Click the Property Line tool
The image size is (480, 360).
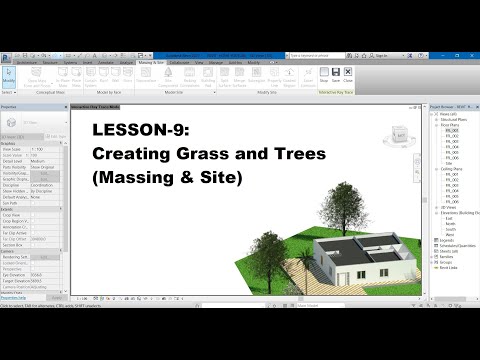(274, 77)
